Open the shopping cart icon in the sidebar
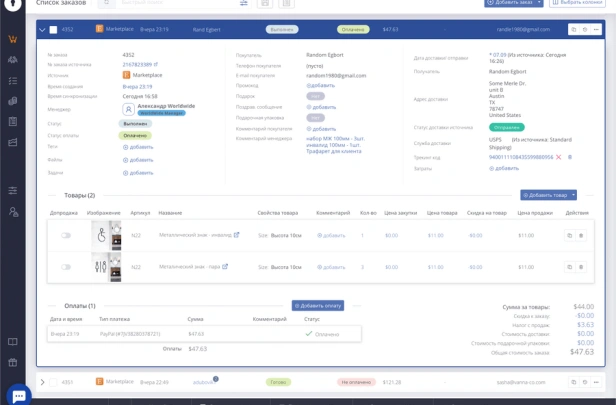 click(x=13, y=40)
